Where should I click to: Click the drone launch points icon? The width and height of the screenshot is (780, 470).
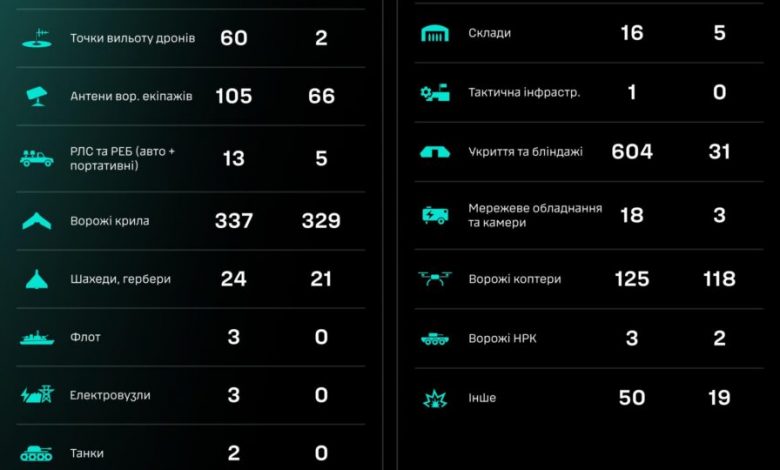pyautogui.click(x=37, y=38)
